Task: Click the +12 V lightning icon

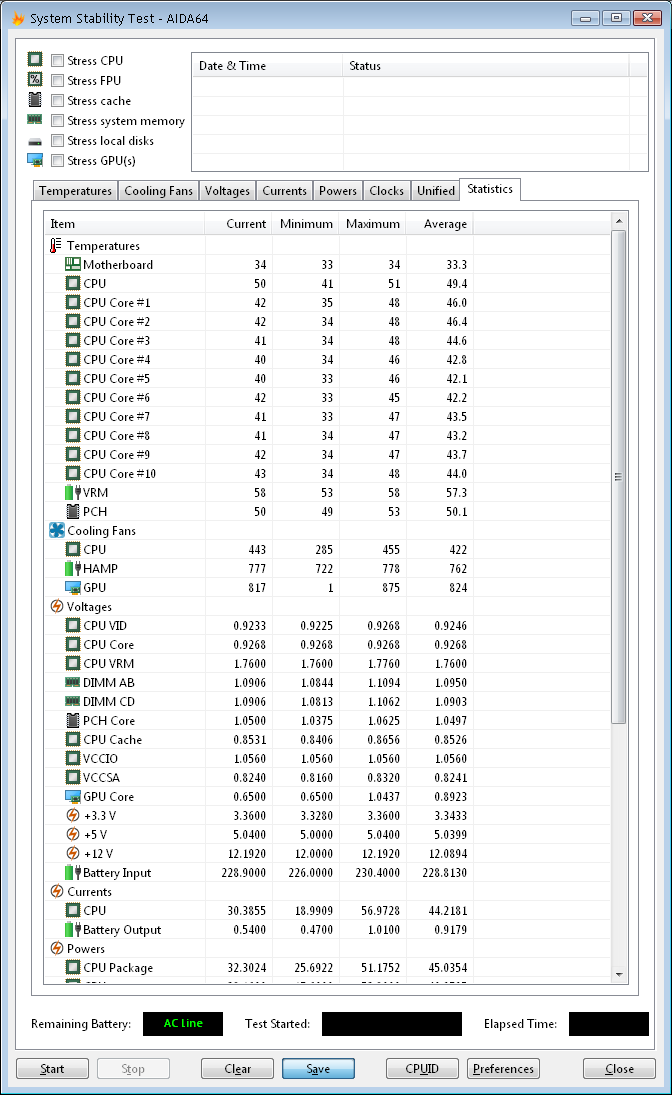Action: tap(73, 853)
